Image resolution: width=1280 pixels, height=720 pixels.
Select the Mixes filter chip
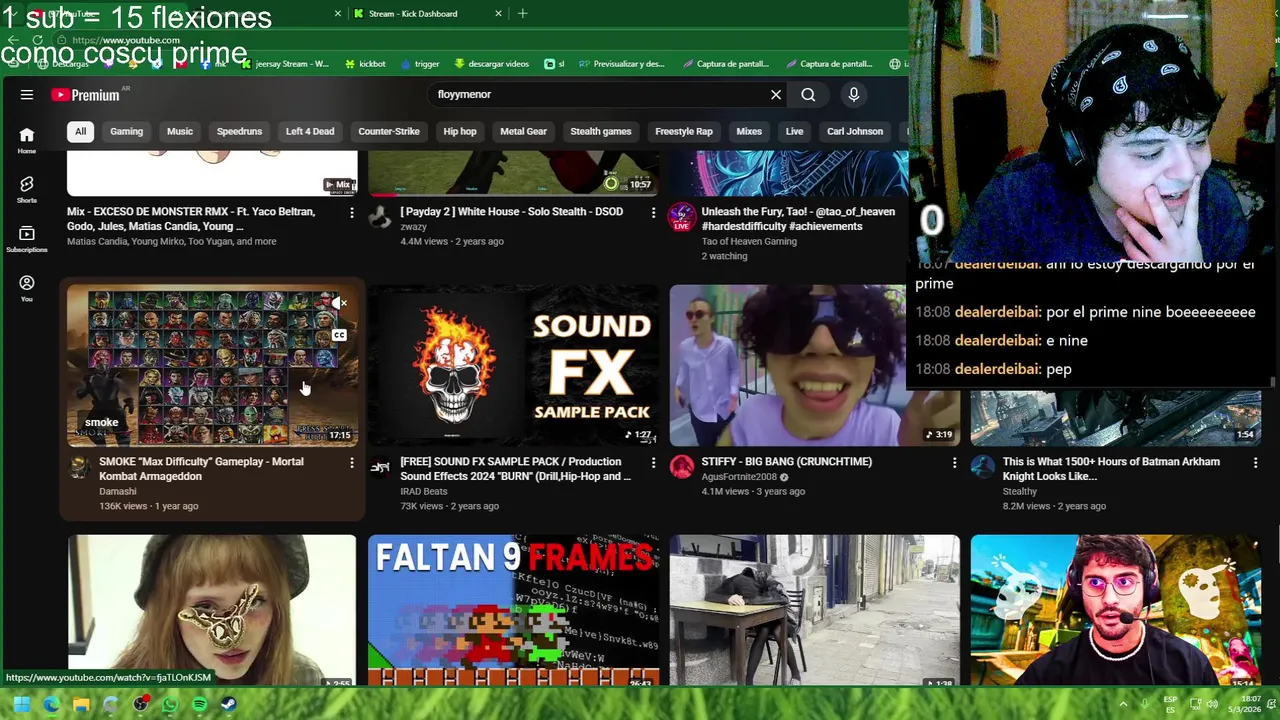tap(749, 131)
